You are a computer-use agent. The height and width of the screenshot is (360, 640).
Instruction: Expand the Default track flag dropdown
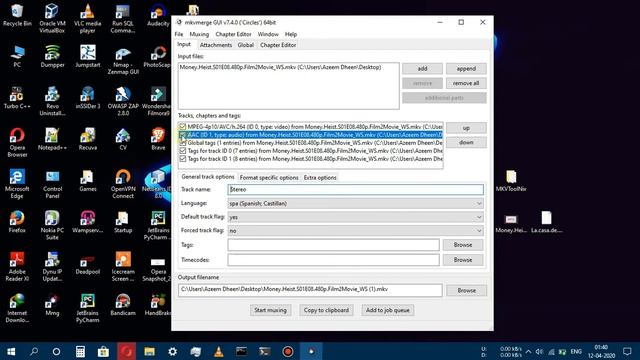[356, 217]
